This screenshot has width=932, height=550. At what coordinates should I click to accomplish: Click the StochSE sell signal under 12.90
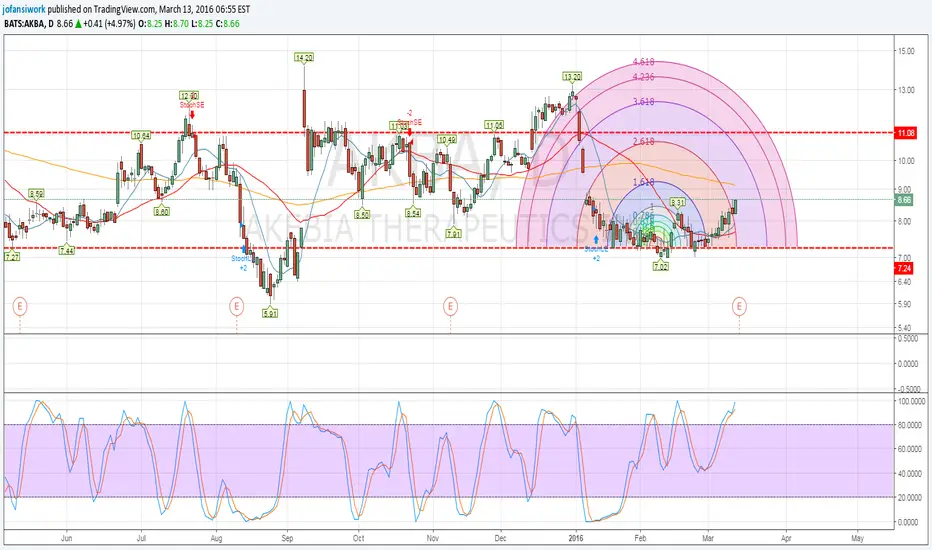click(192, 105)
